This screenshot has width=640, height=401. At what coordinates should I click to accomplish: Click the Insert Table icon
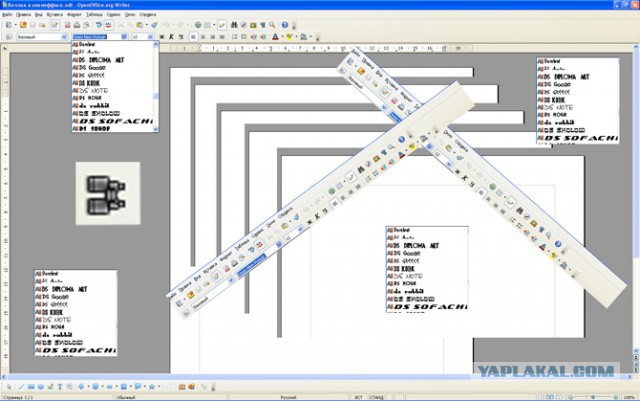207,25
